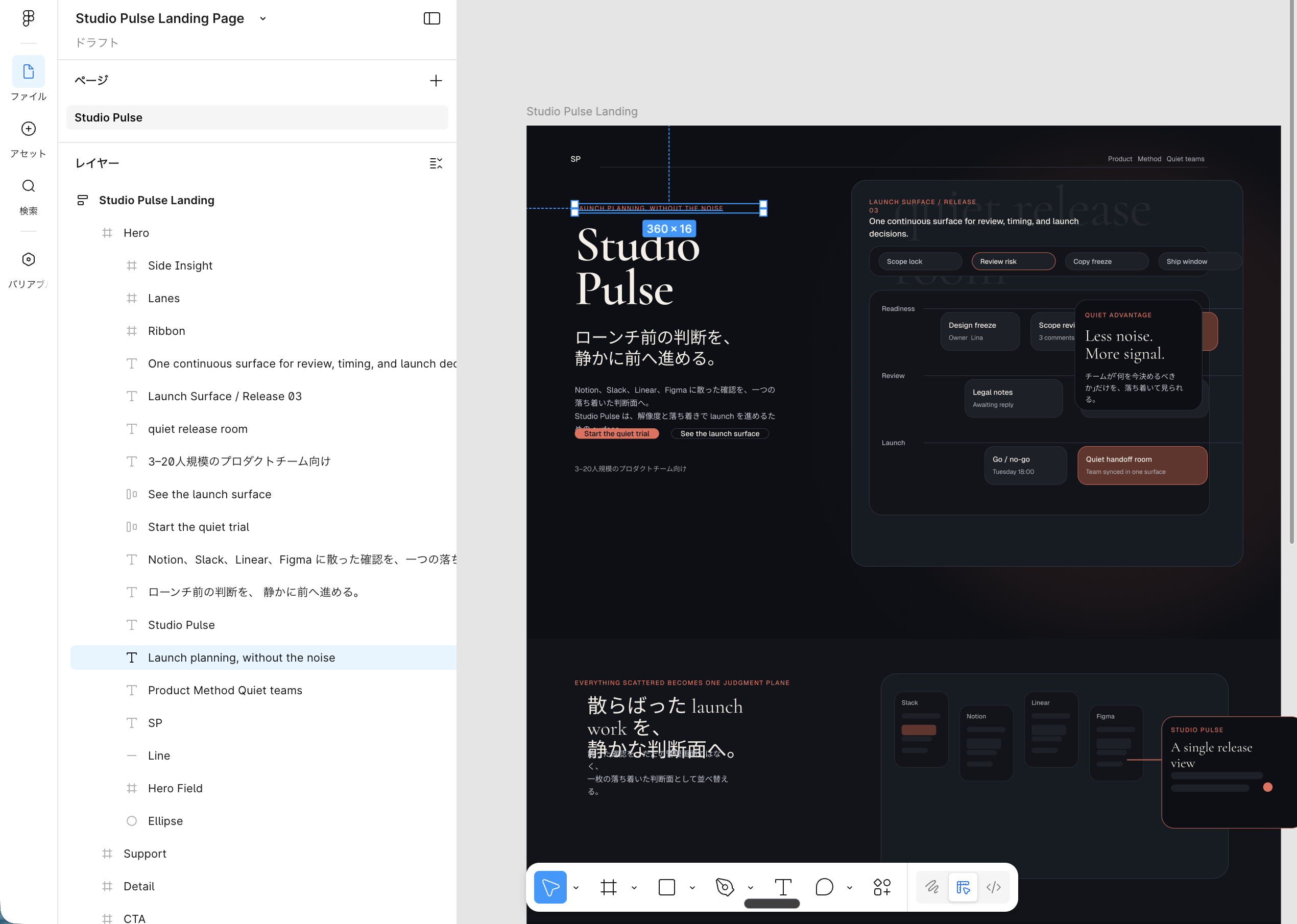Viewport: 1297px width, 924px height.
Task: Select the Studio Pulse Landing layer
Action: (x=263, y=200)
